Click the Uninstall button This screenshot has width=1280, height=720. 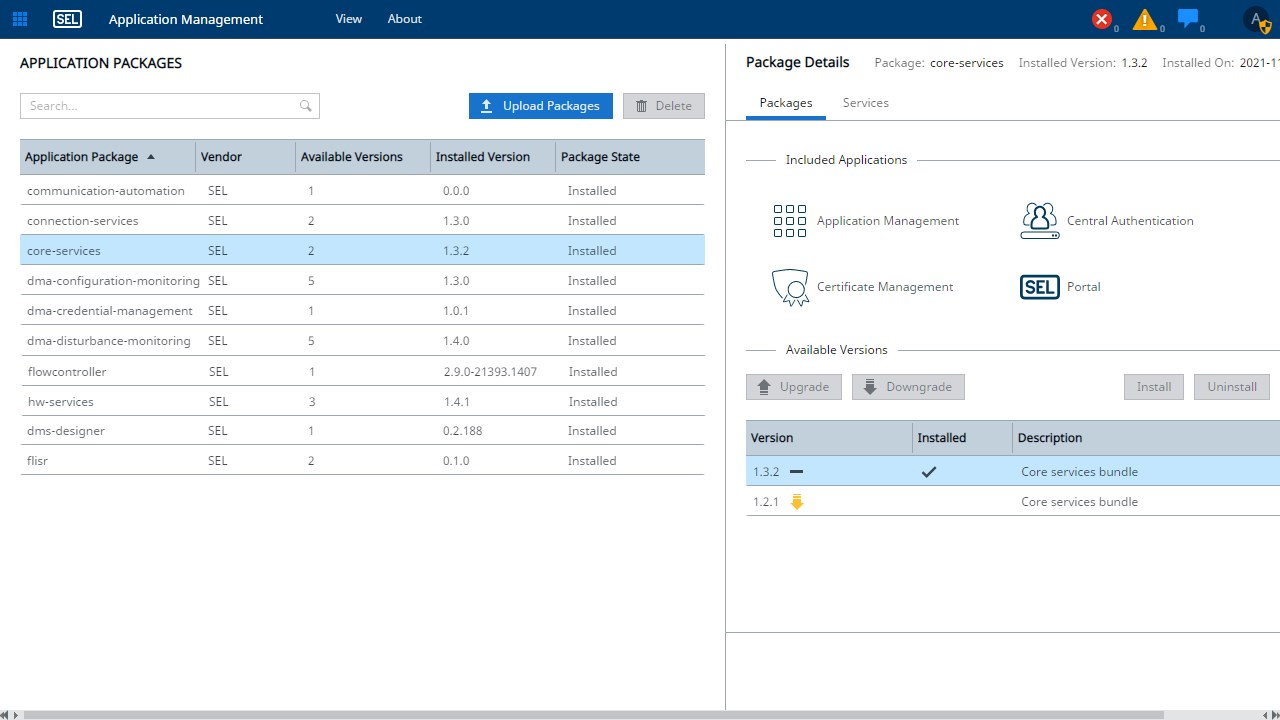pos(1232,387)
